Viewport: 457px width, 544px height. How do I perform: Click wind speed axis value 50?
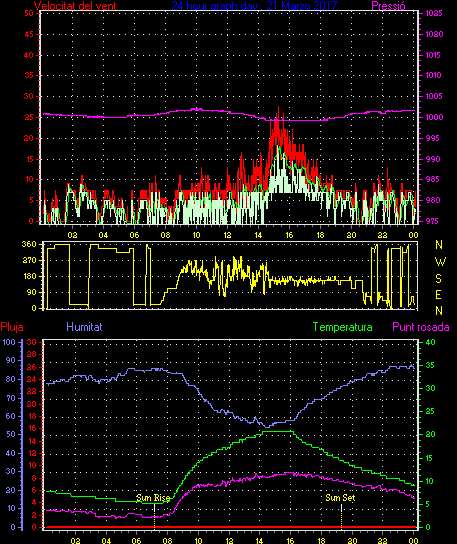[29, 13]
